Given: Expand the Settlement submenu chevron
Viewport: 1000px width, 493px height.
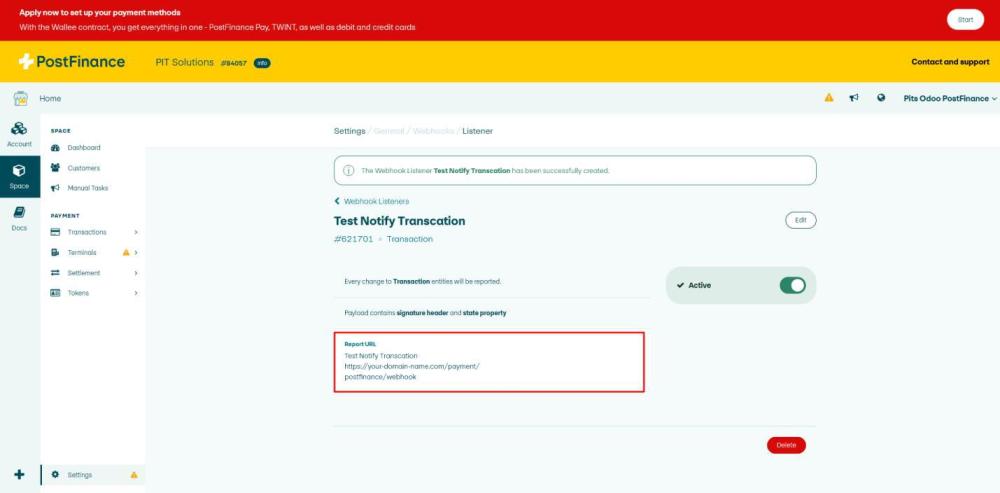Looking at the screenshot, I should click(136, 273).
